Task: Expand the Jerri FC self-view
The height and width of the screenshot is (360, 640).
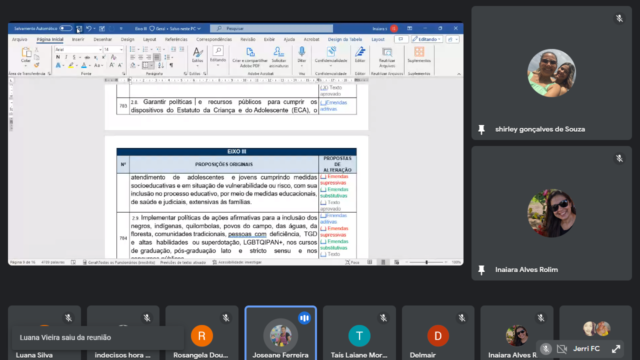Action: tap(616, 349)
